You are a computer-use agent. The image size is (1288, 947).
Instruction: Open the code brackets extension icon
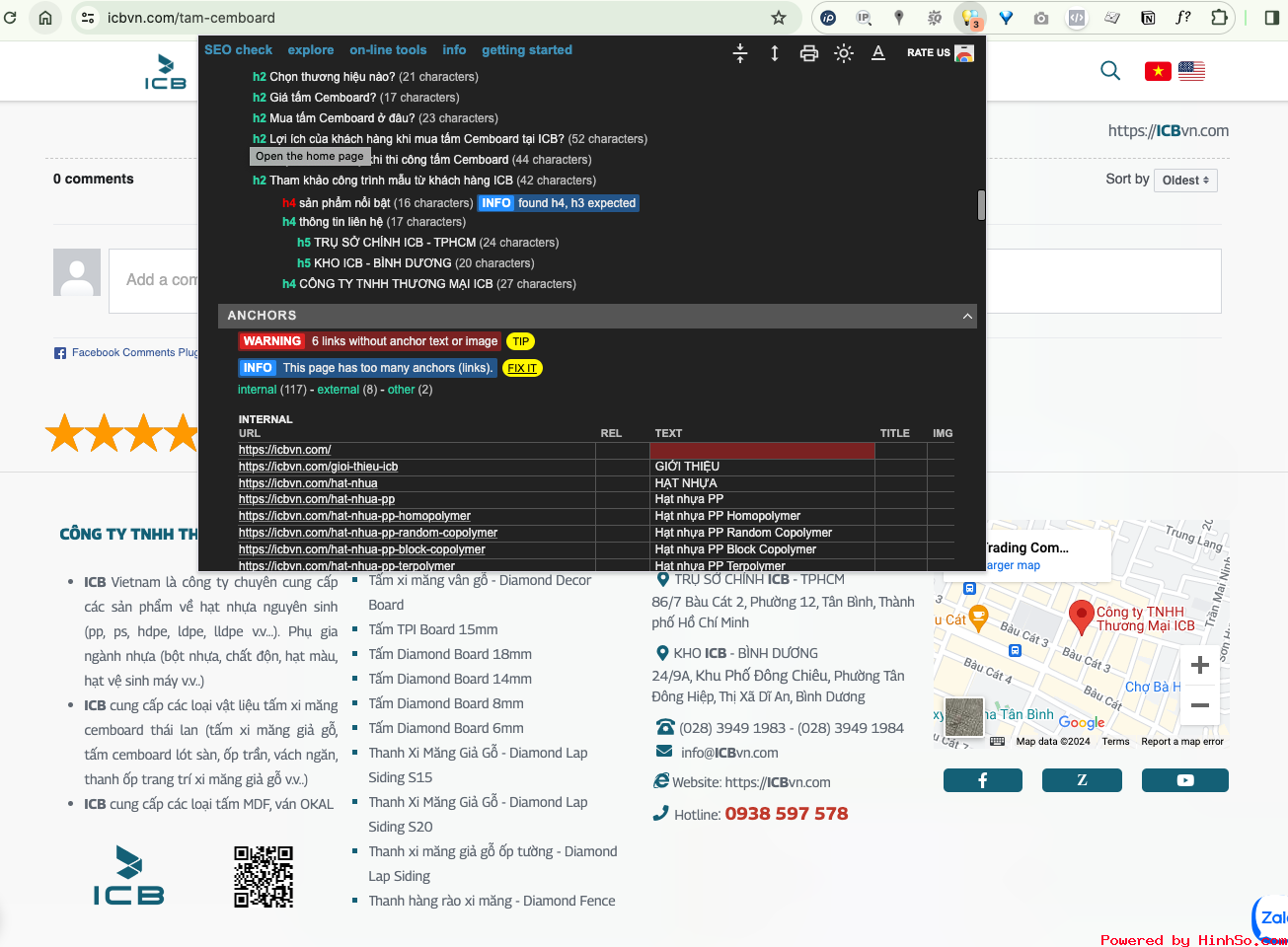(1077, 18)
